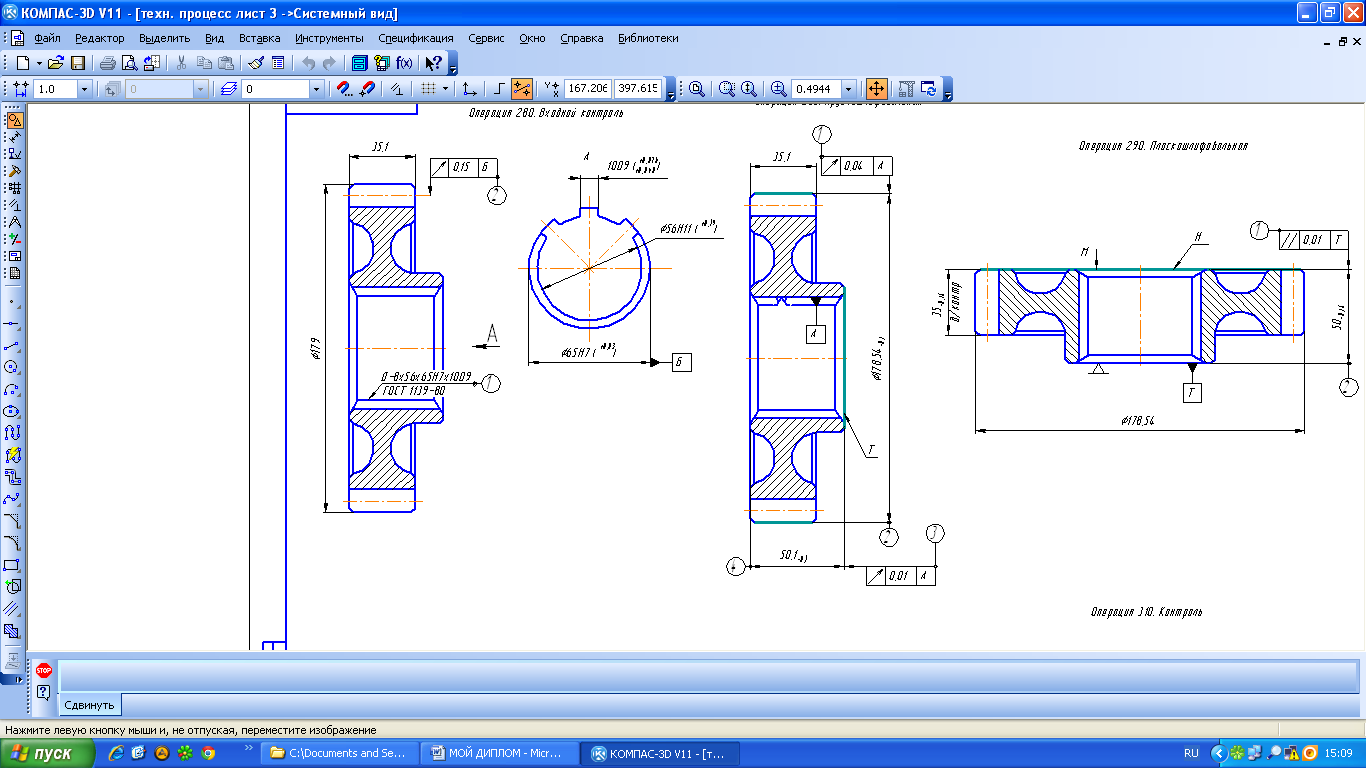Open the Вставка menu
Viewport: 1366px width, 768px height.
pyautogui.click(x=260, y=38)
